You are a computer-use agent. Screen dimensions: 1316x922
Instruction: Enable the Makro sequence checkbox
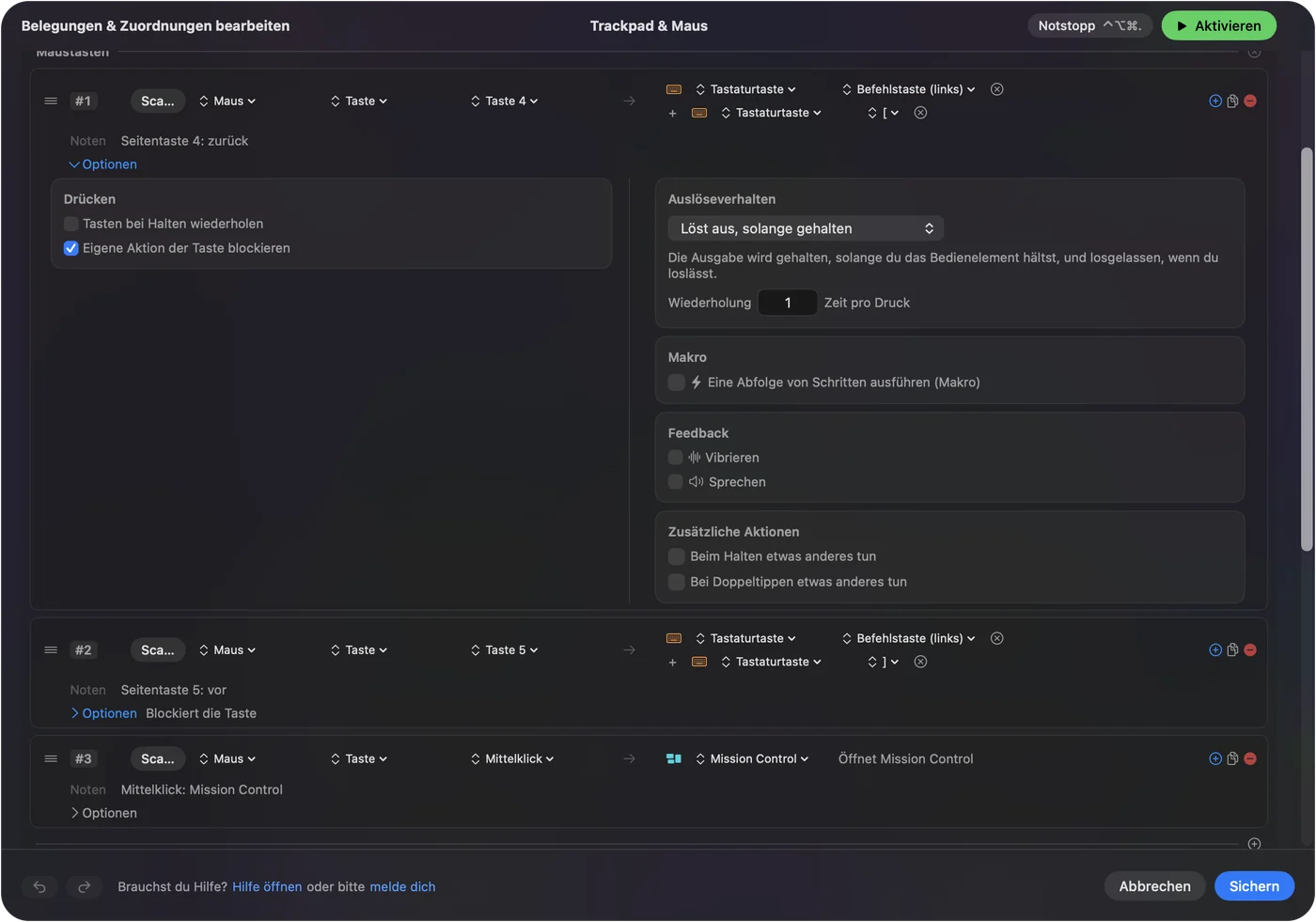click(x=676, y=383)
